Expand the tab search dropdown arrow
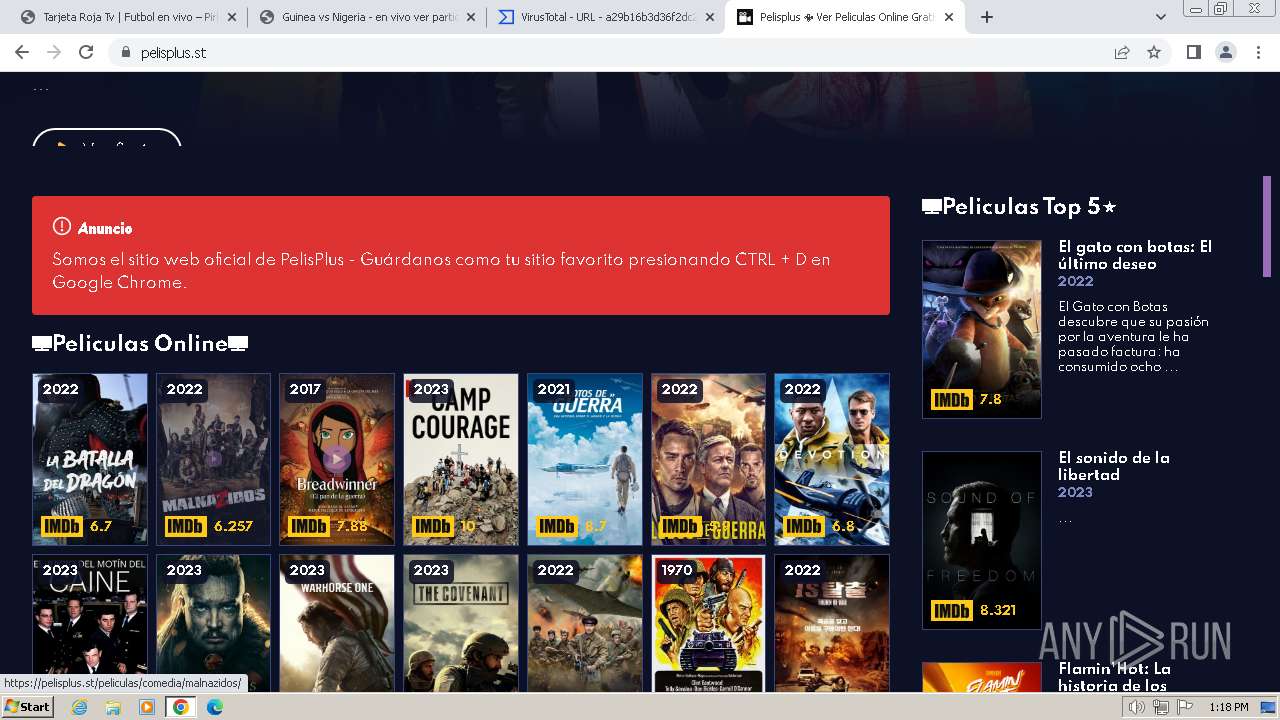The height and width of the screenshot is (720, 1280). point(1161,17)
